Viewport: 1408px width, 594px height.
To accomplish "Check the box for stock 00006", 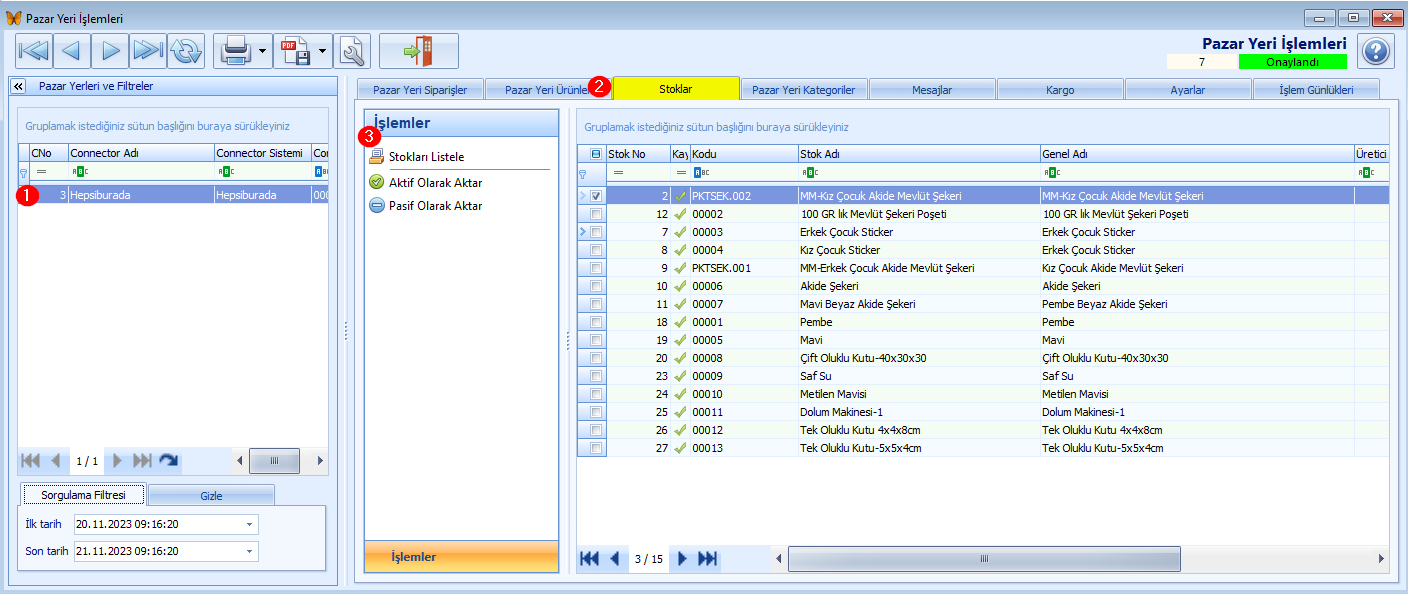I will click(x=596, y=286).
